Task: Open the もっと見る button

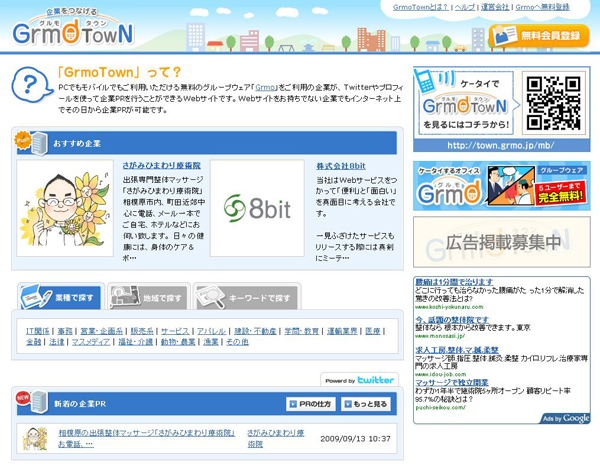Action: click(366, 404)
